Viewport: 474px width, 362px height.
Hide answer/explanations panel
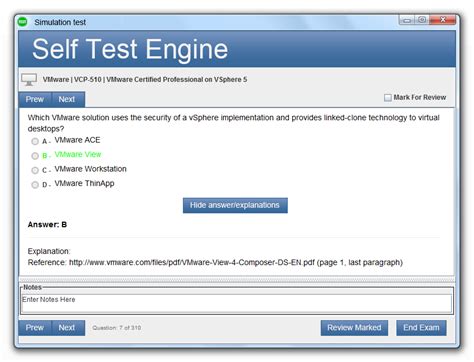point(235,205)
